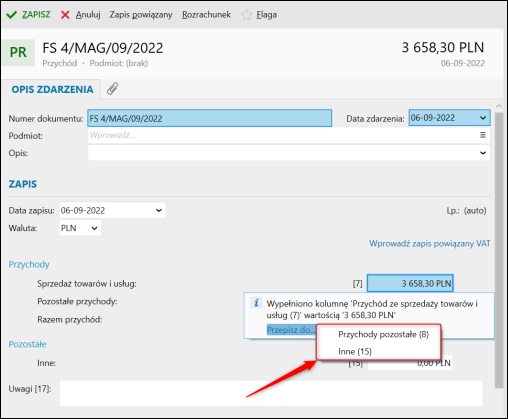Click the Flaga star icon
The image size is (508, 419).
pyautogui.click(x=246, y=15)
